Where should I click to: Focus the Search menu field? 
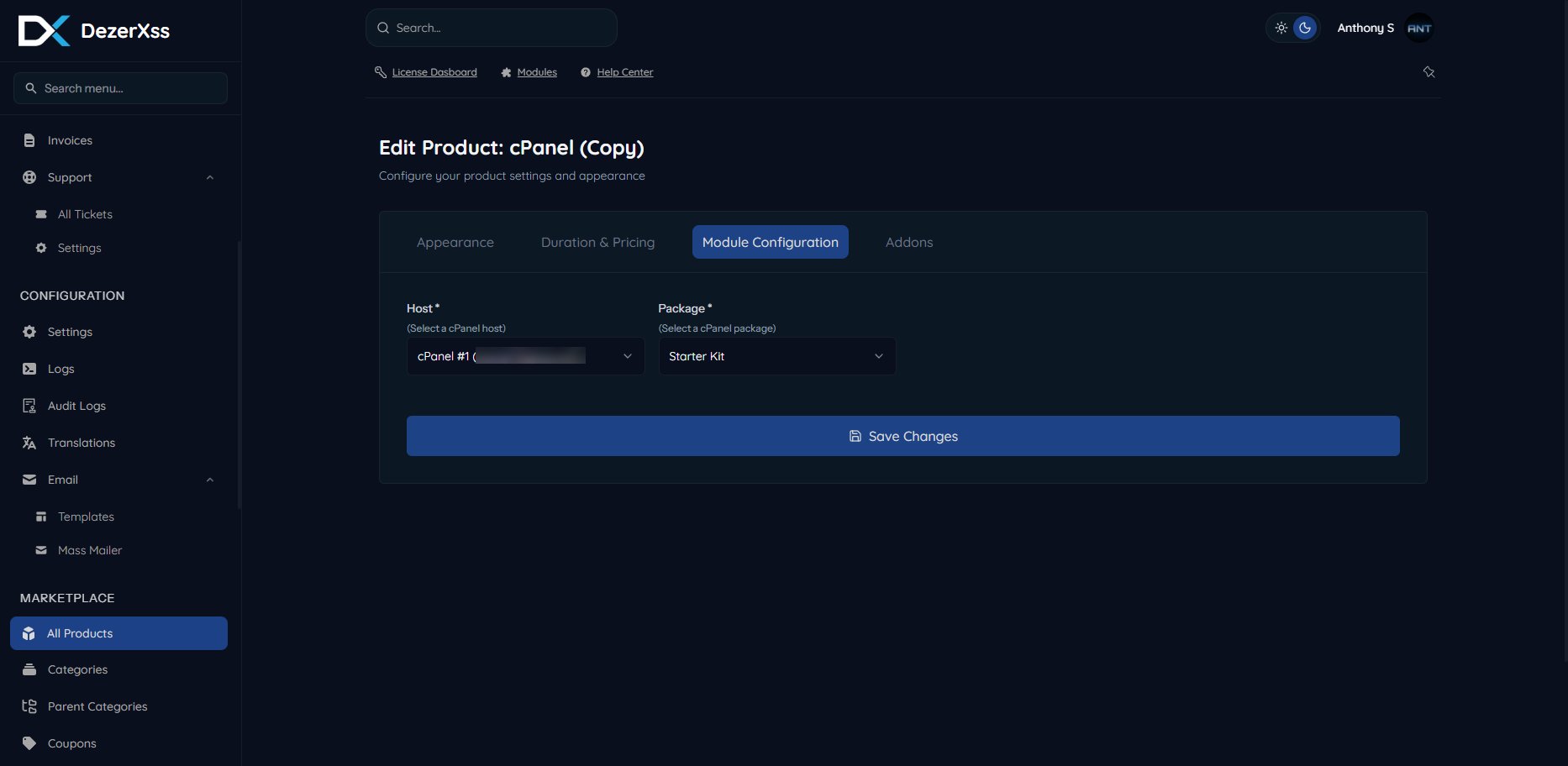tap(120, 88)
